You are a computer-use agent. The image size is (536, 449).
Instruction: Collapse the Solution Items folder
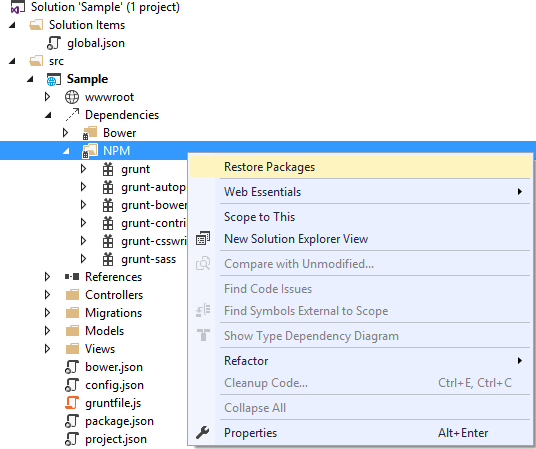tap(12, 25)
